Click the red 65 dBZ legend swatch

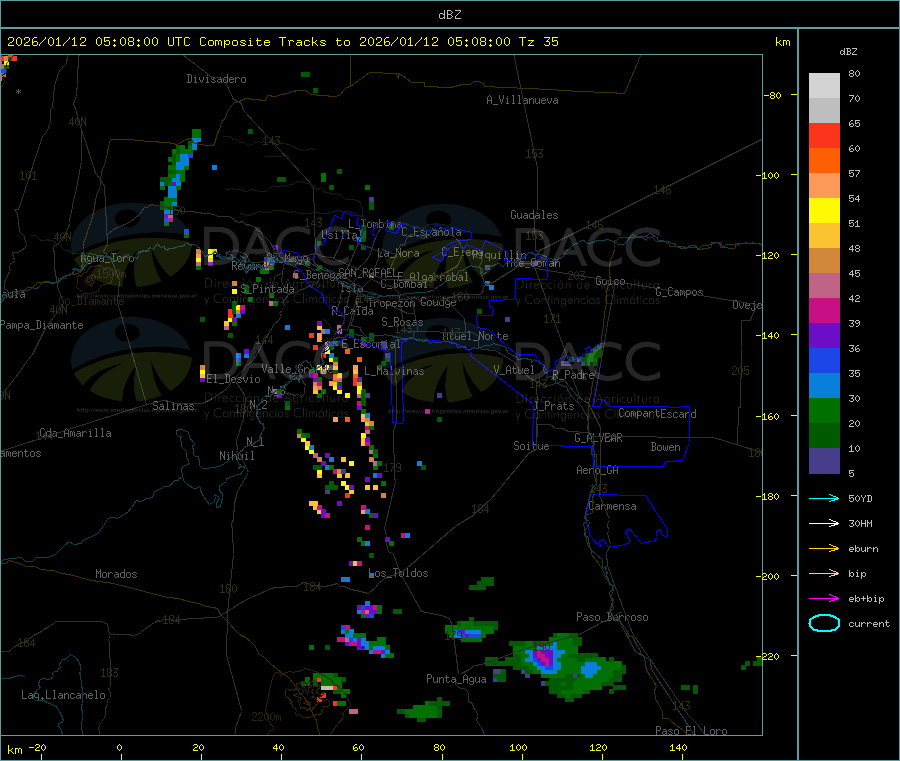(x=824, y=136)
